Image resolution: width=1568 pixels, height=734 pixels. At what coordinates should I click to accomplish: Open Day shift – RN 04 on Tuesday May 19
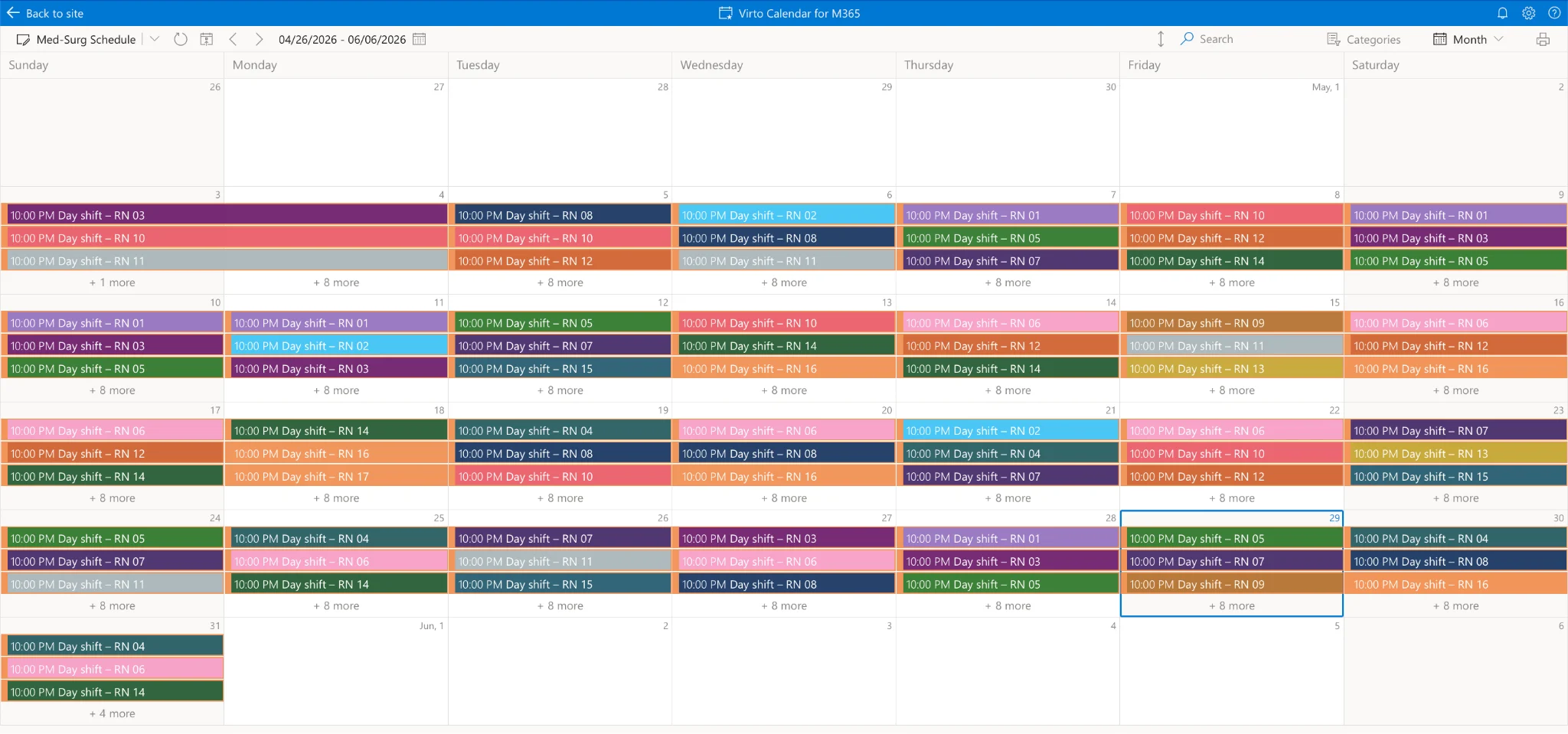(560, 431)
